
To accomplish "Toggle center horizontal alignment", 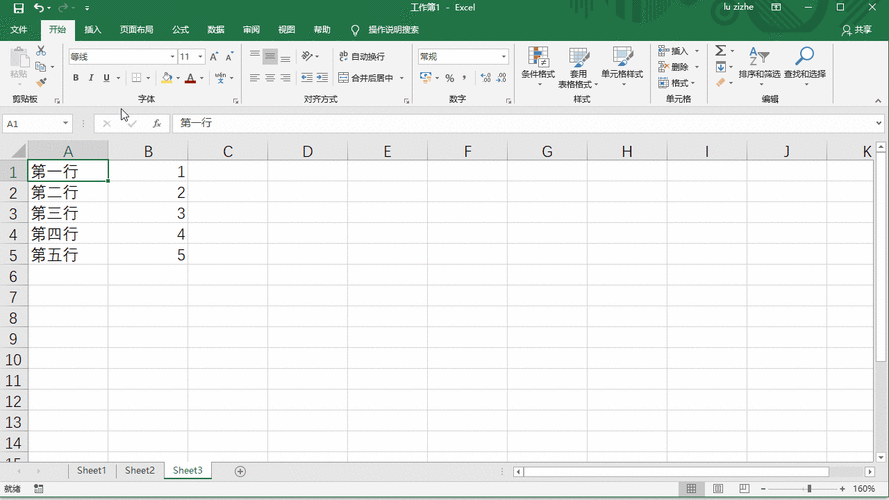I will click(x=270, y=78).
